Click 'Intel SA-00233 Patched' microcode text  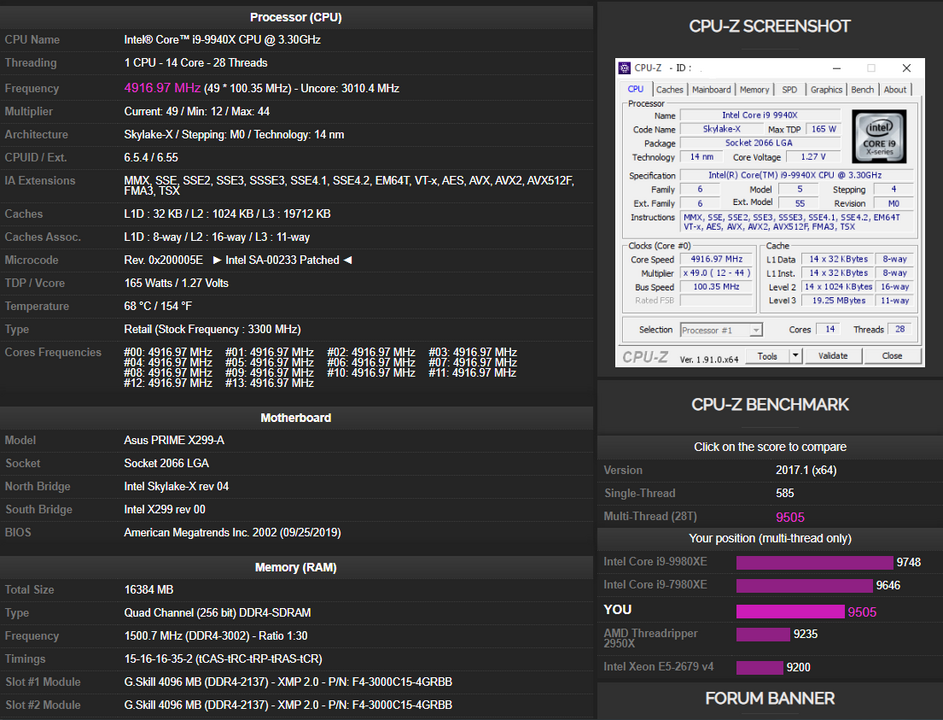click(x=282, y=260)
